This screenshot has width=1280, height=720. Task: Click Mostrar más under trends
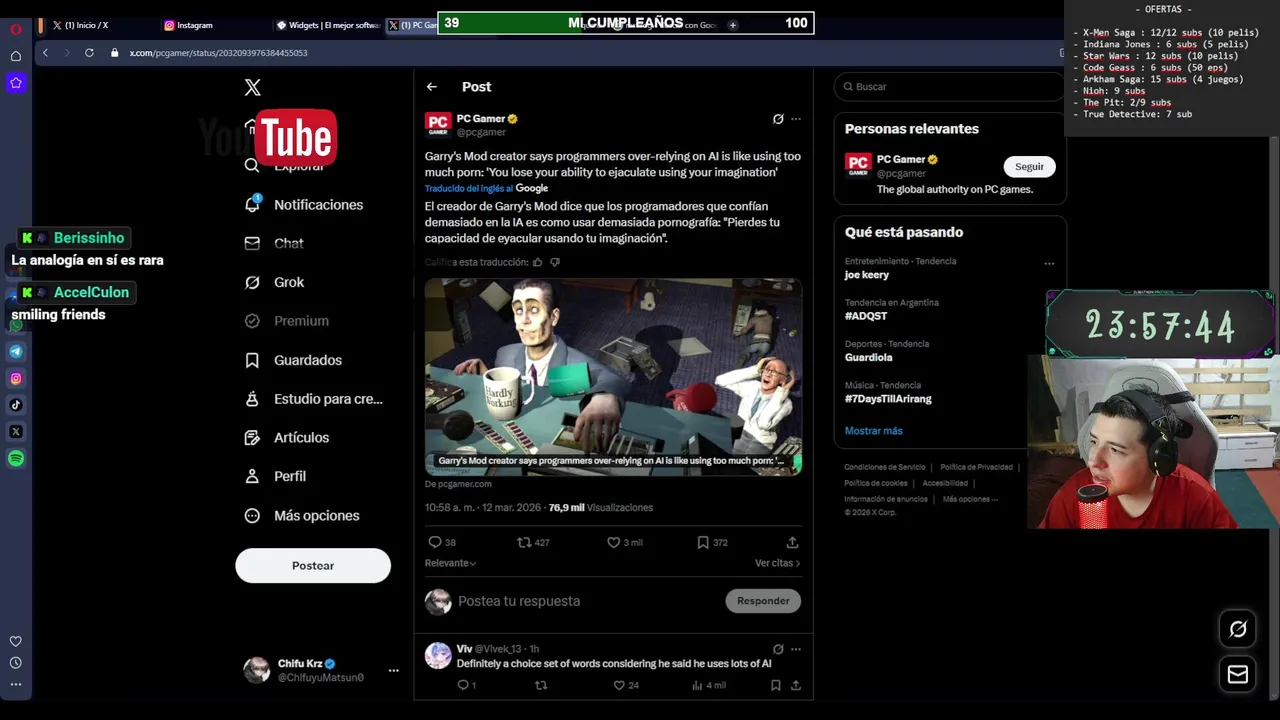873,431
